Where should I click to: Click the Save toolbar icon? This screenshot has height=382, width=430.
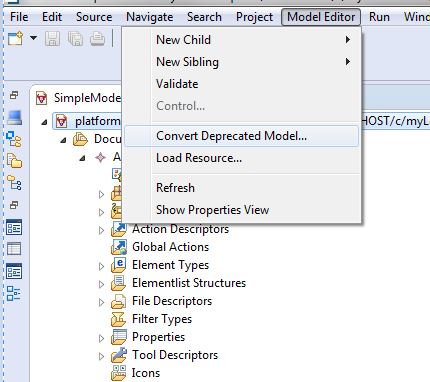click(x=53, y=39)
